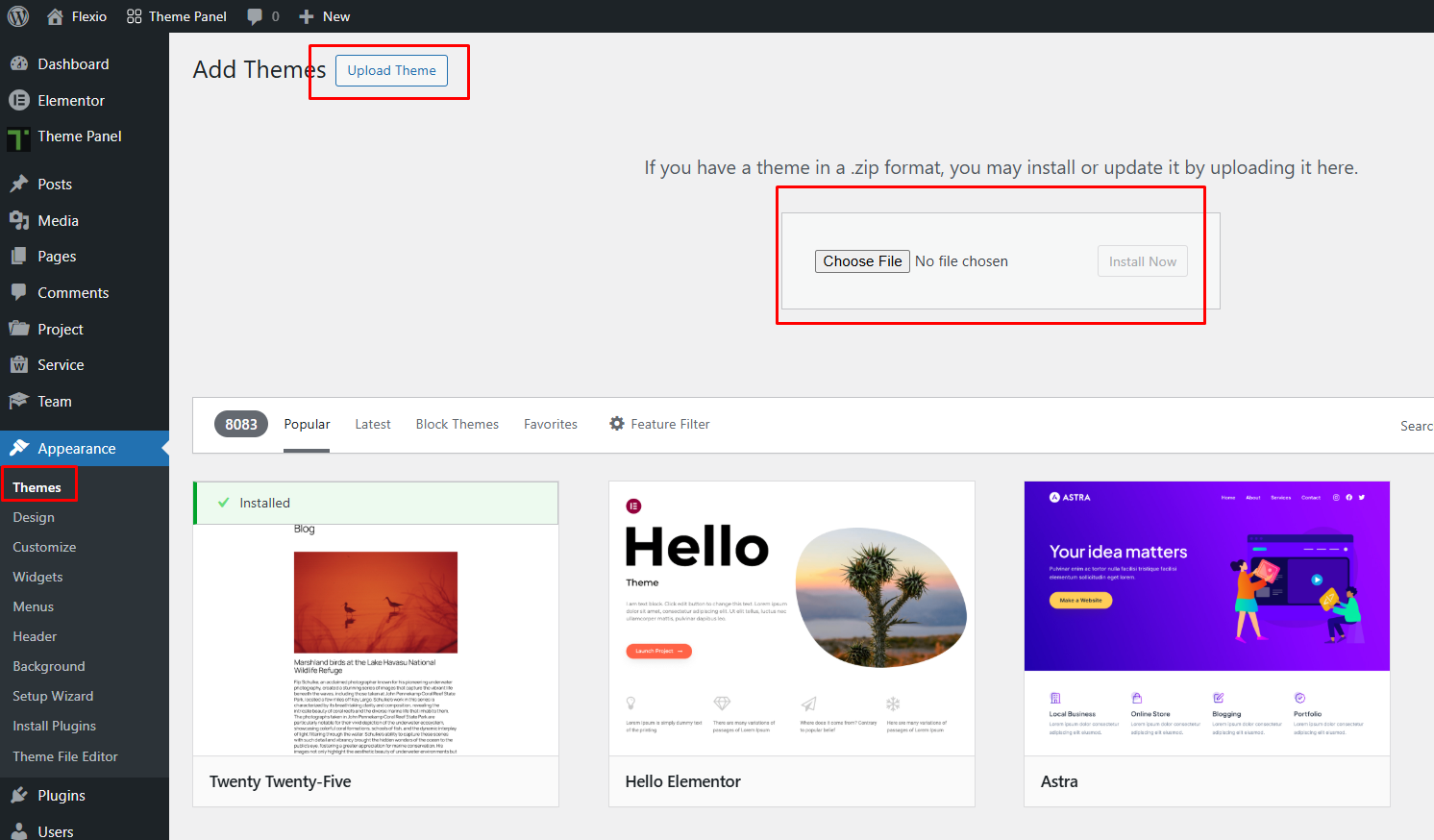Switch to the Latest themes tab
Screen dimensions: 1434x840
[373, 424]
